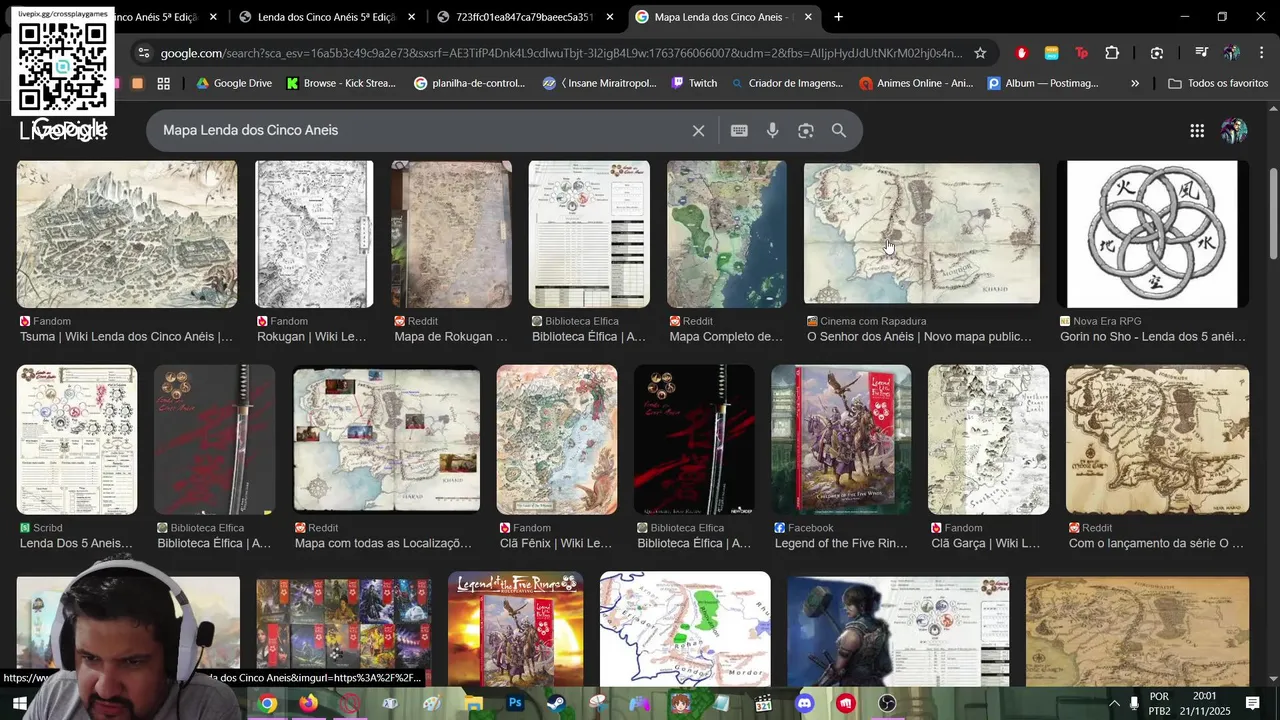Open Firefox from the taskbar
This screenshot has height=720, width=1280.
pyautogui.click(x=308, y=703)
